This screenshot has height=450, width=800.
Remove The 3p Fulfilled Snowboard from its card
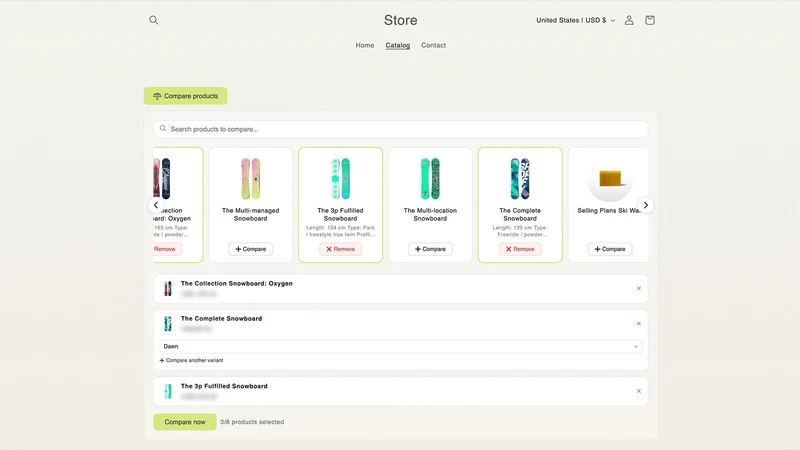(x=340, y=249)
